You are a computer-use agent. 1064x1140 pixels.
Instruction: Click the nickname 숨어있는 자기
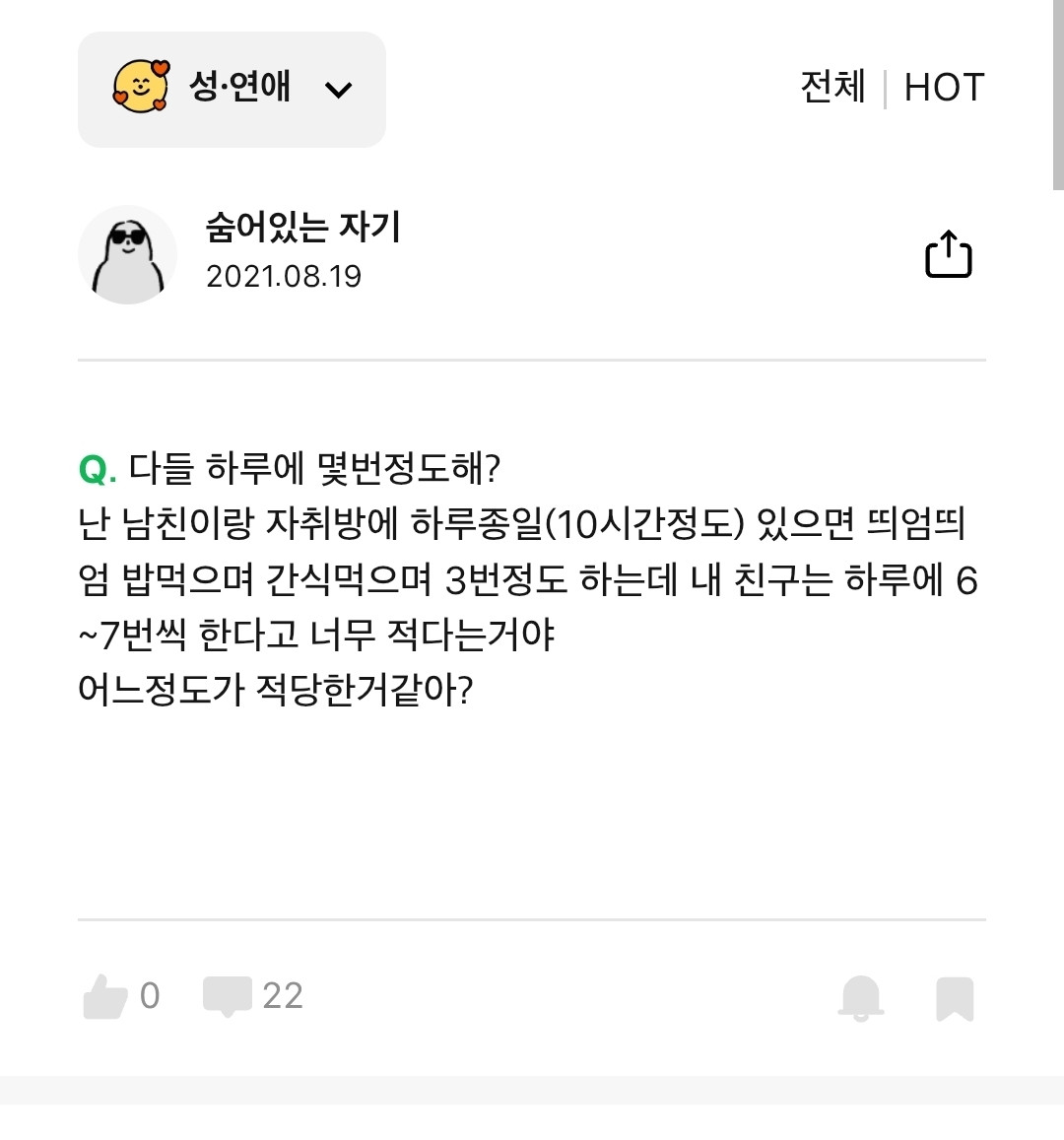coord(302,228)
